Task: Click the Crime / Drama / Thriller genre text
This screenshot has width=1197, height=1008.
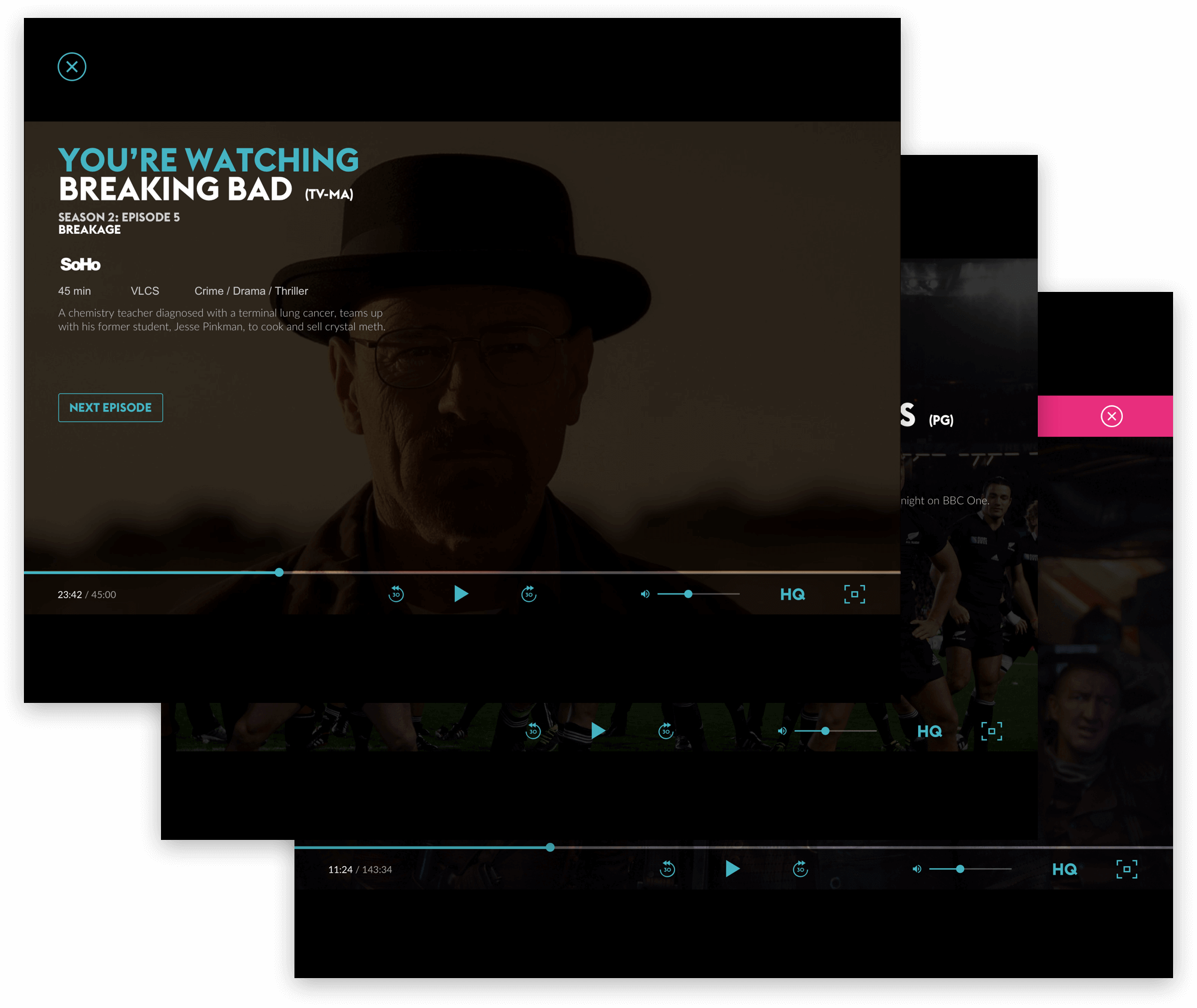Action: [251, 291]
